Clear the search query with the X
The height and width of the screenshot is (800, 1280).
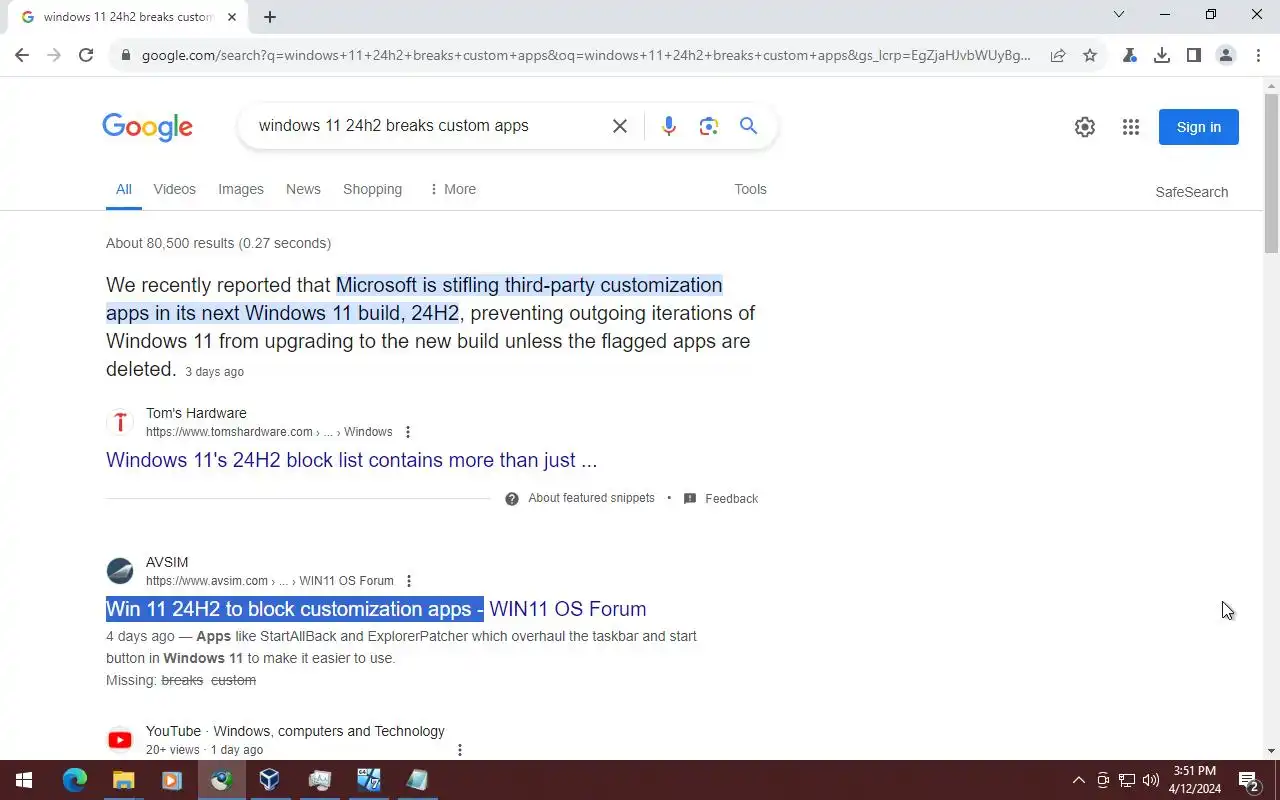point(620,126)
